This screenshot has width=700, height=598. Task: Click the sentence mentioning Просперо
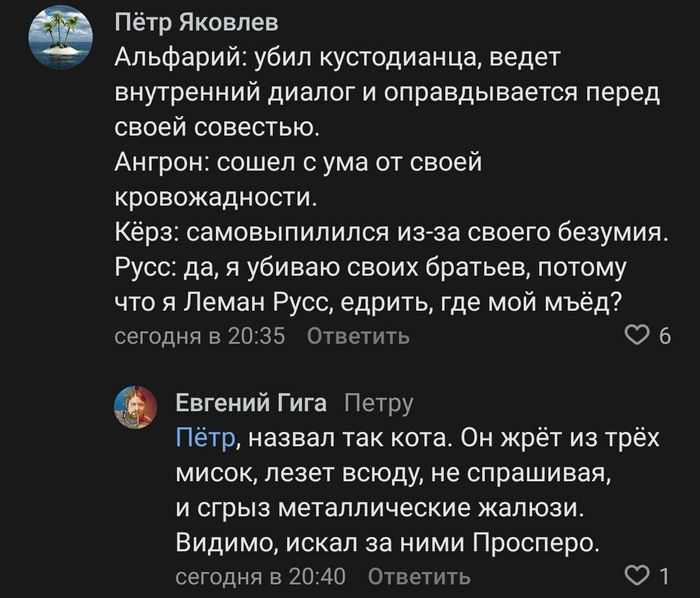[x=385, y=543]
